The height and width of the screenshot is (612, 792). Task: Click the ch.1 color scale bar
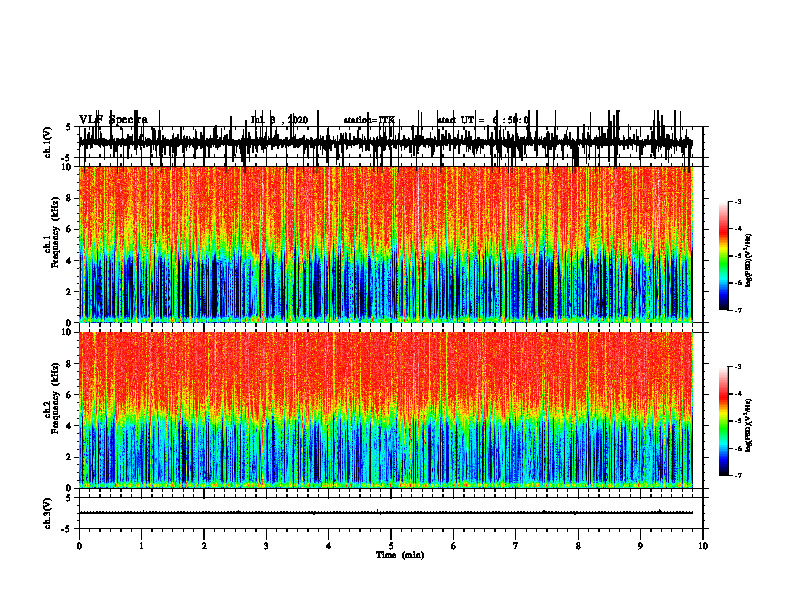point(724,256)
